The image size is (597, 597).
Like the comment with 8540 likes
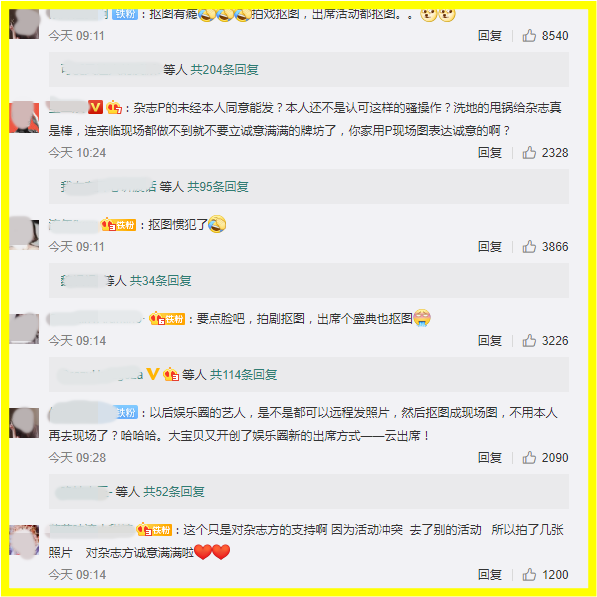point(529,36)
